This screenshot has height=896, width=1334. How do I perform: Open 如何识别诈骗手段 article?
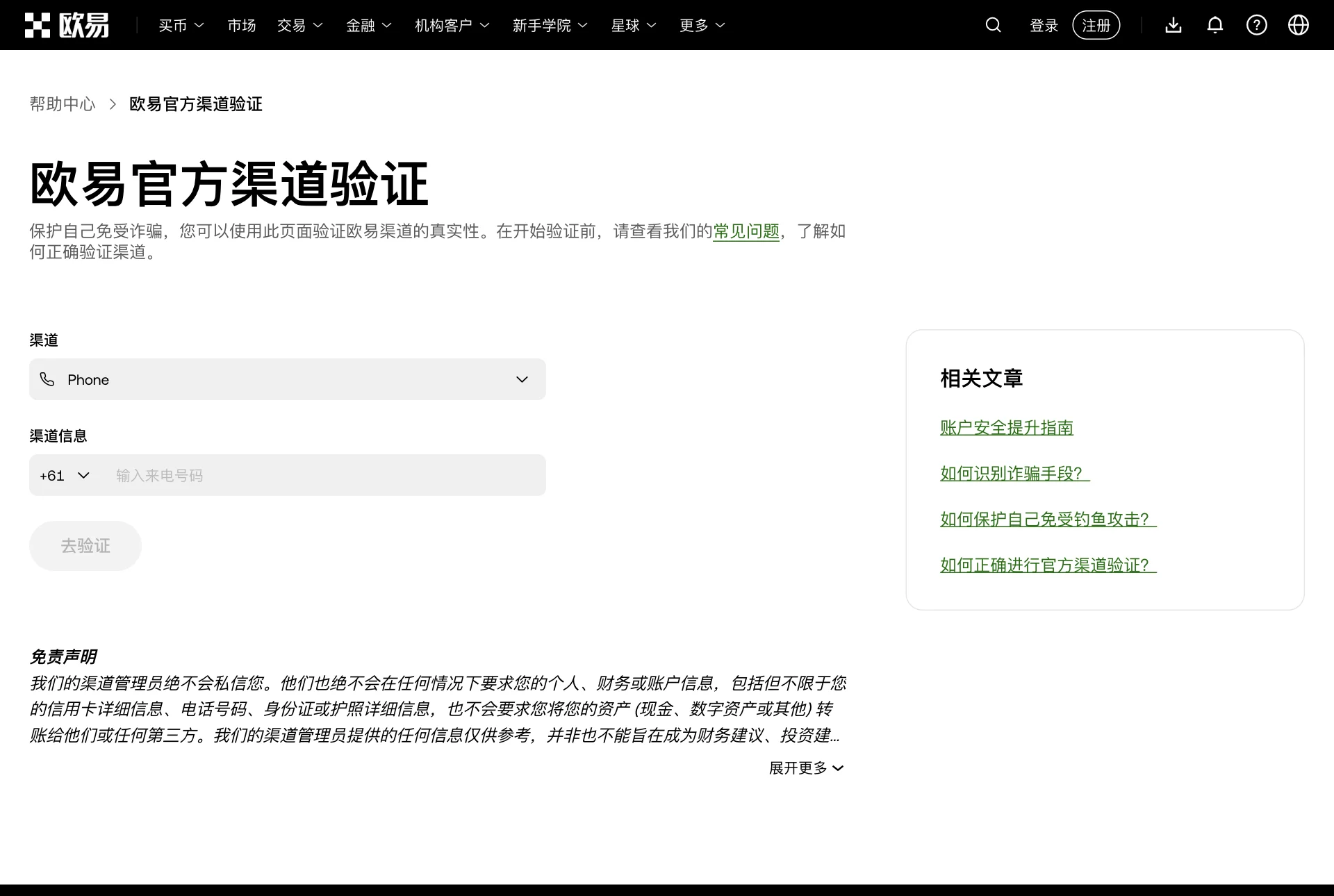[1015, 474]
